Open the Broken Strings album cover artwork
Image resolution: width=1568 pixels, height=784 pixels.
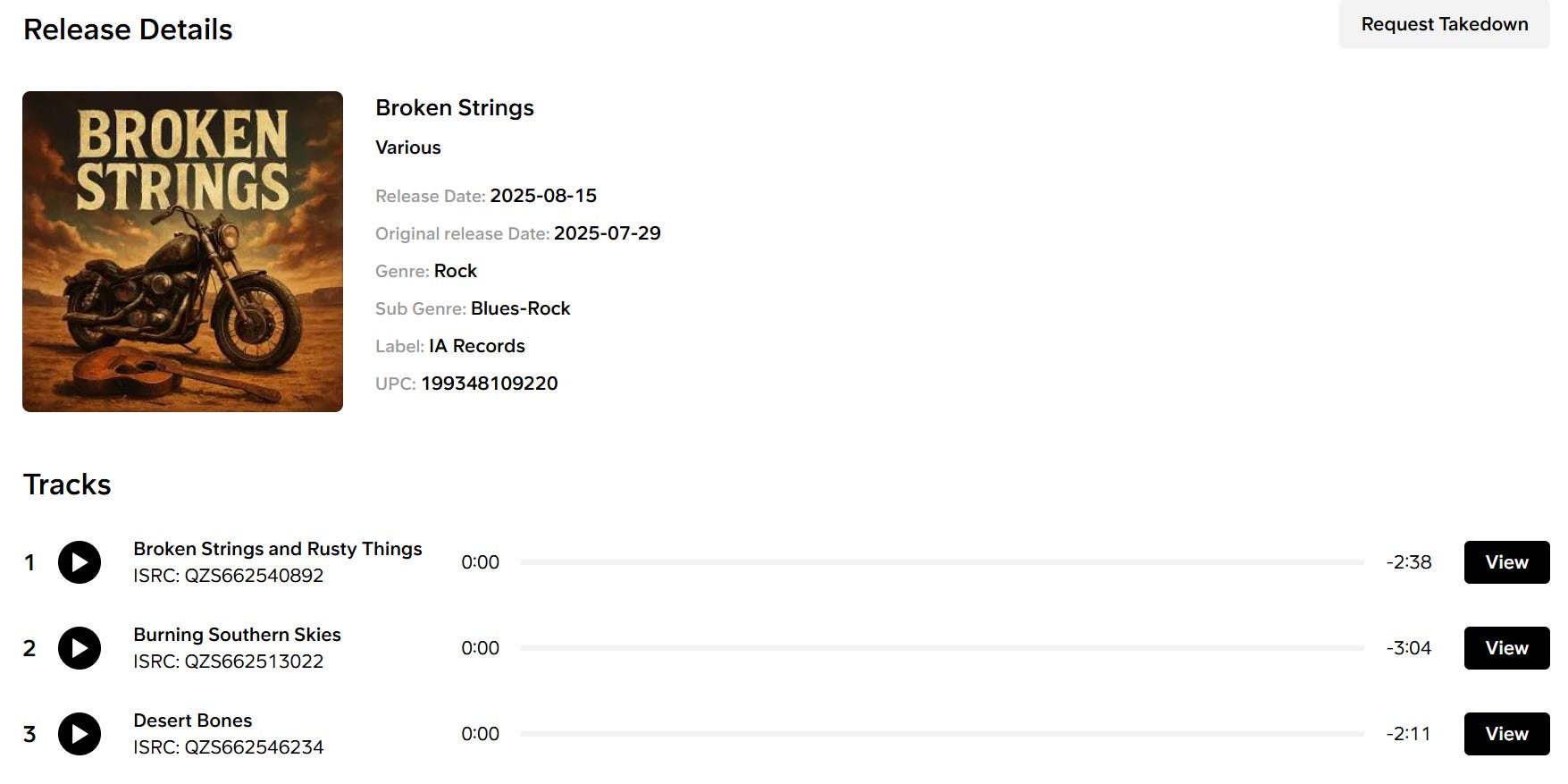click(182, 251)
